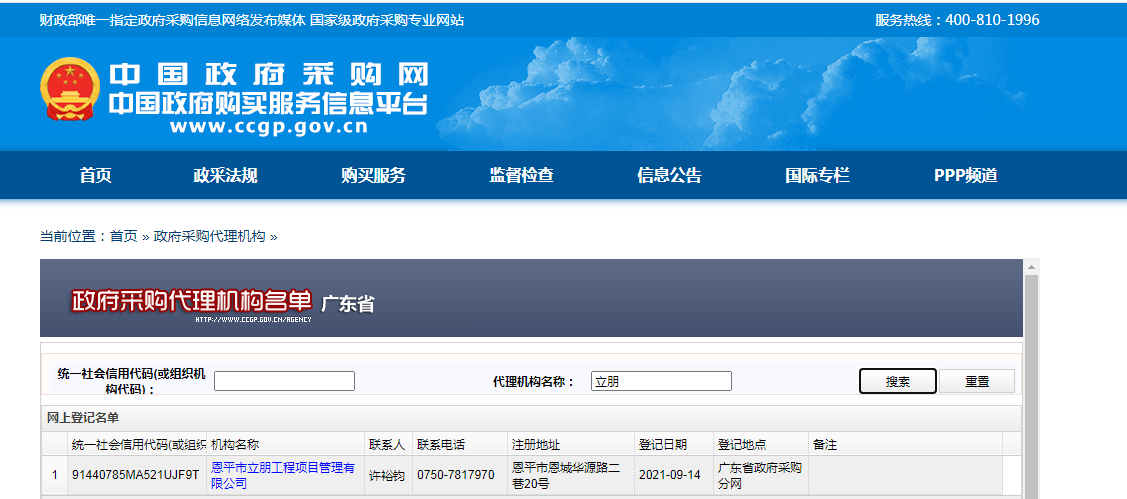
Task: Click the 机构名称 column header
Action: [286, 444]
